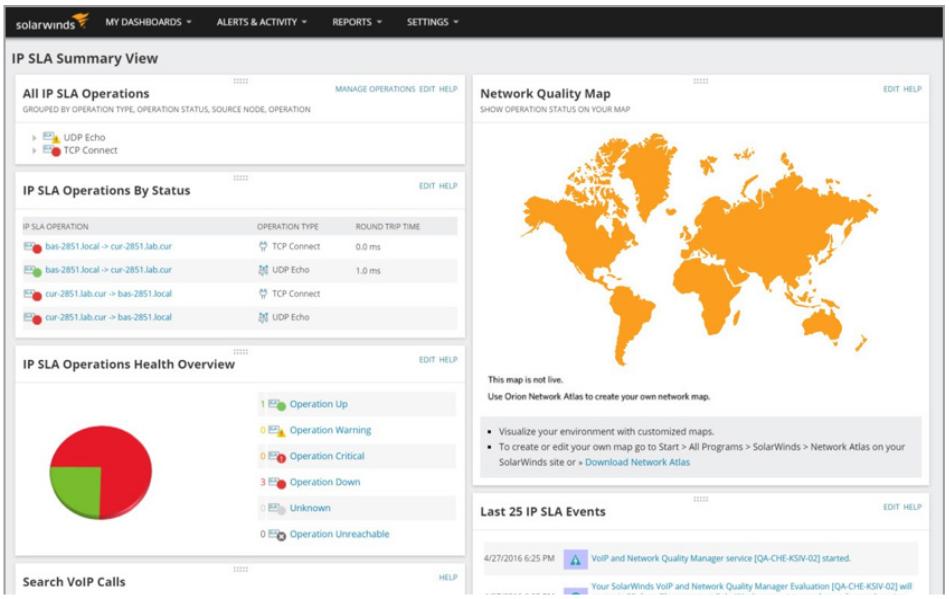This screenshot has height=599, width=949.
Task: Click the orange world map image
Action: pos(700,248)
